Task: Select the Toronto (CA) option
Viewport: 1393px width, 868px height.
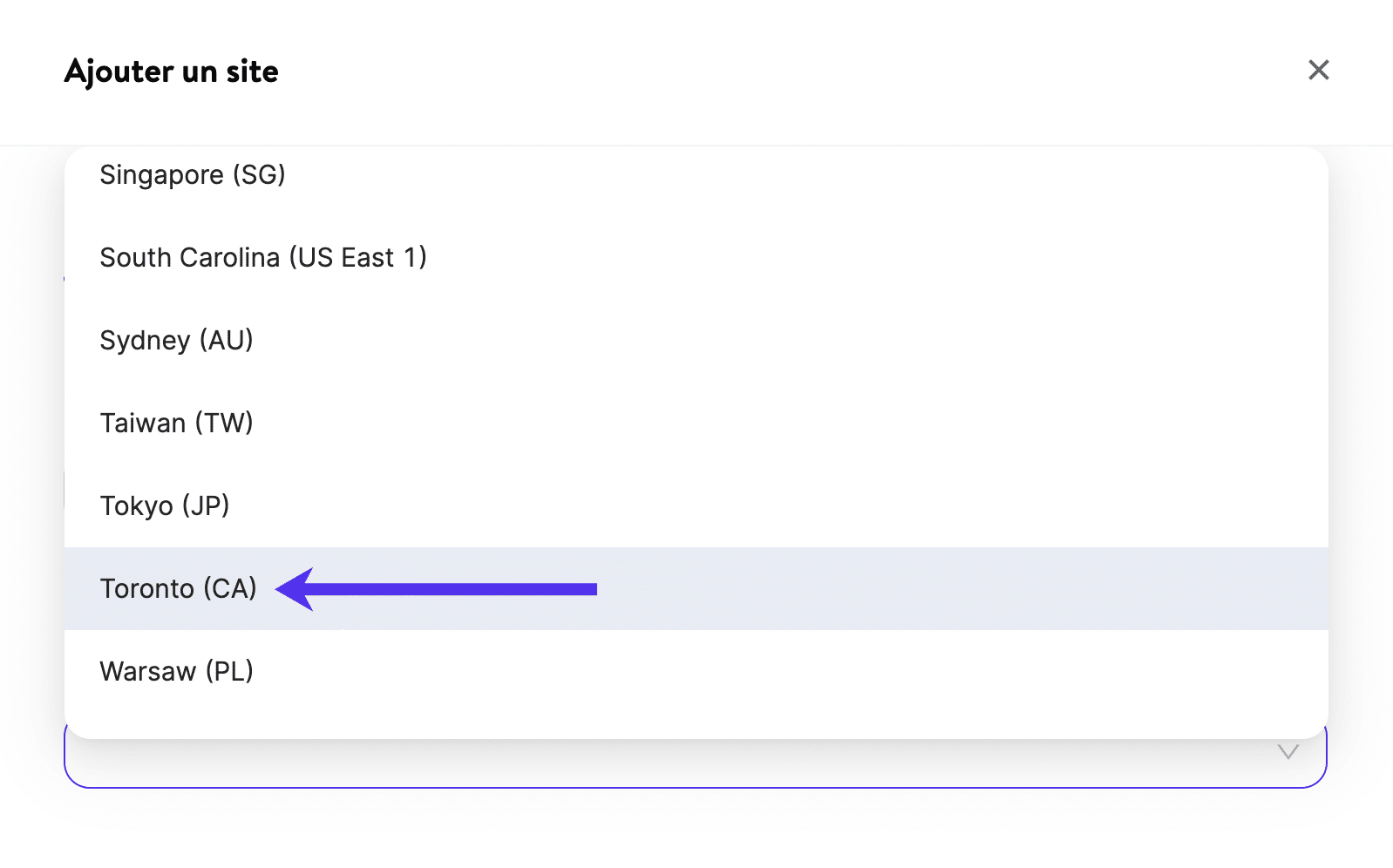Action: tap(178, 589)
